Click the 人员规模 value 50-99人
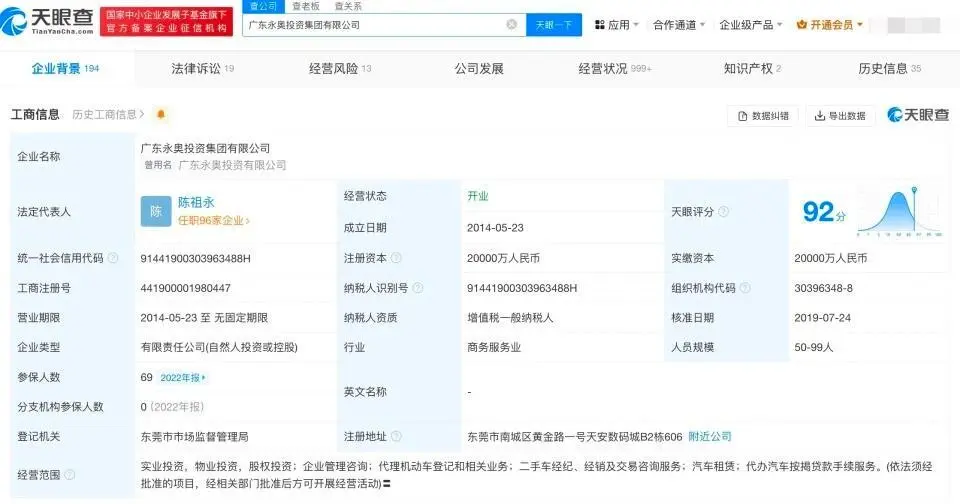960x504 pixels. pyautogui.click(x=814, y=347)
